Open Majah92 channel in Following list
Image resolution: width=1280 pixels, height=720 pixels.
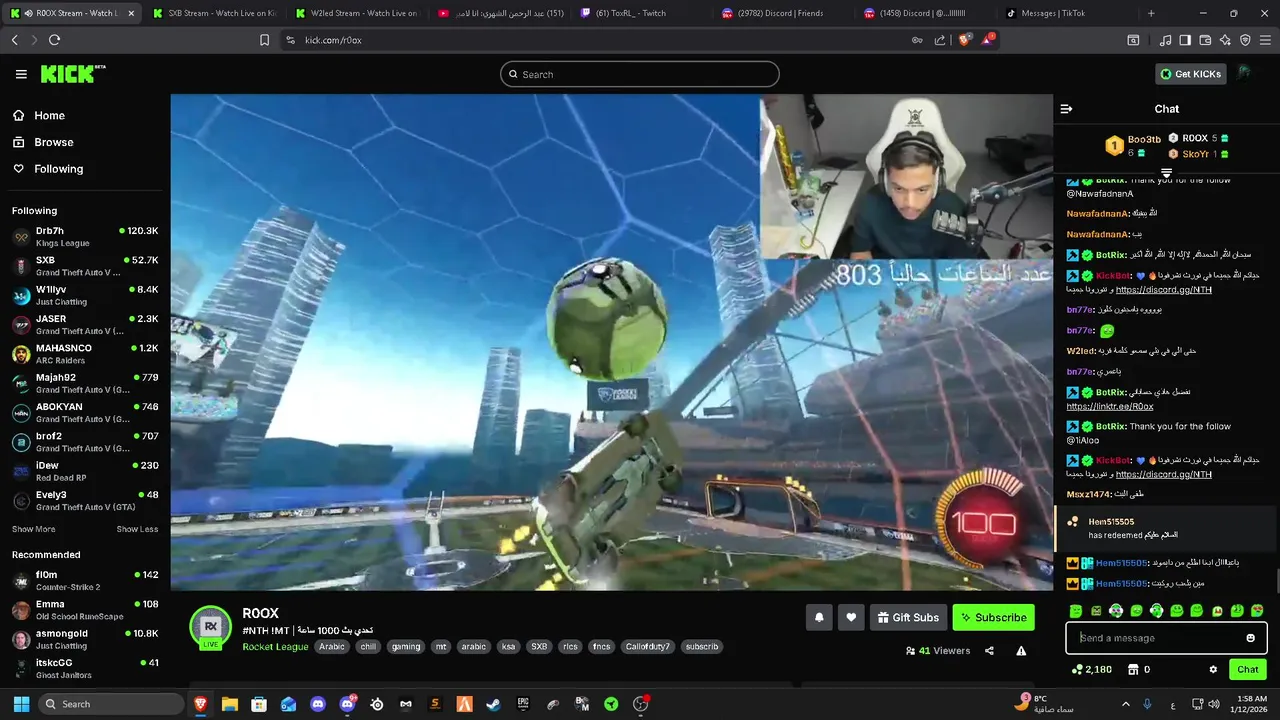85,383
